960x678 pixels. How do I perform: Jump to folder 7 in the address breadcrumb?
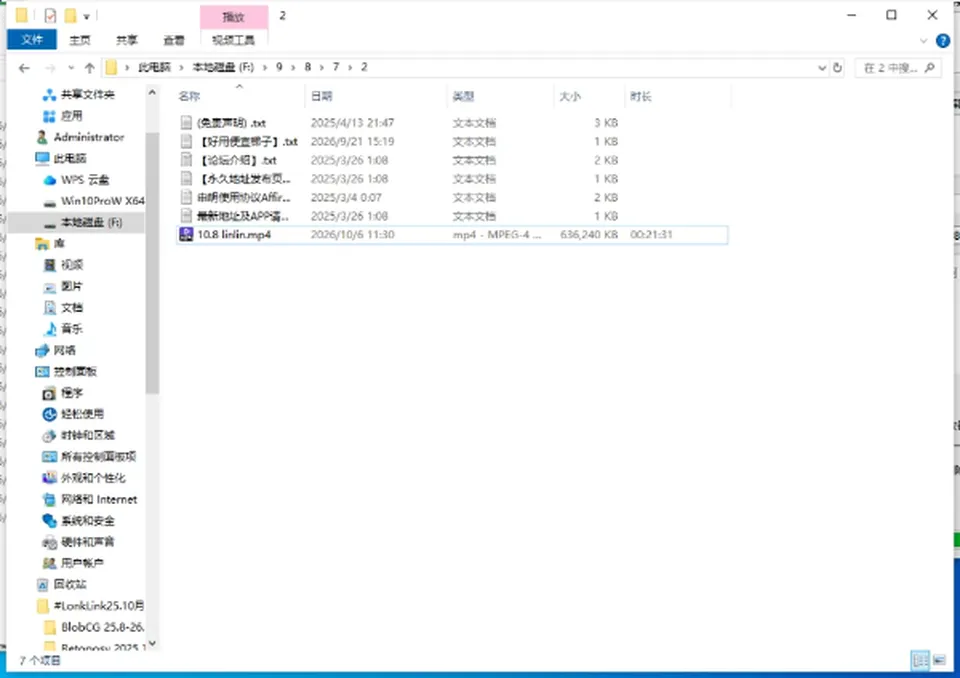[336, 67]
